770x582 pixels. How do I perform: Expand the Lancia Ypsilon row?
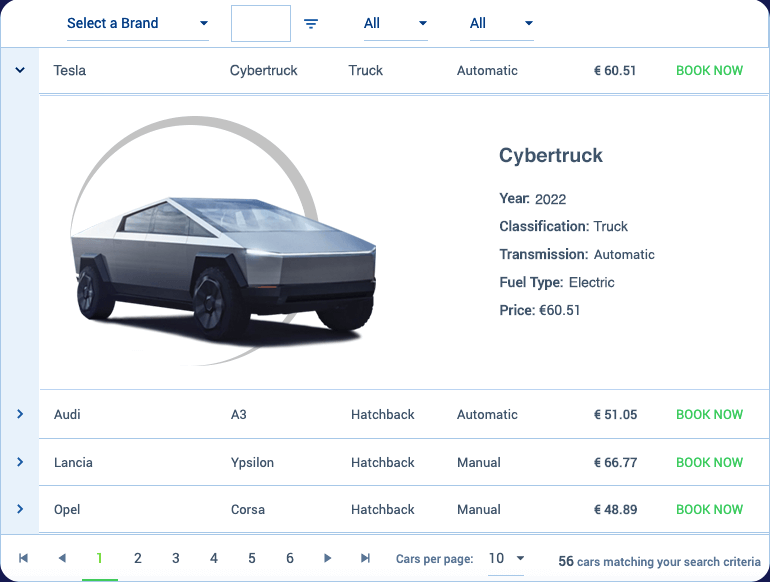coord(20,462)
